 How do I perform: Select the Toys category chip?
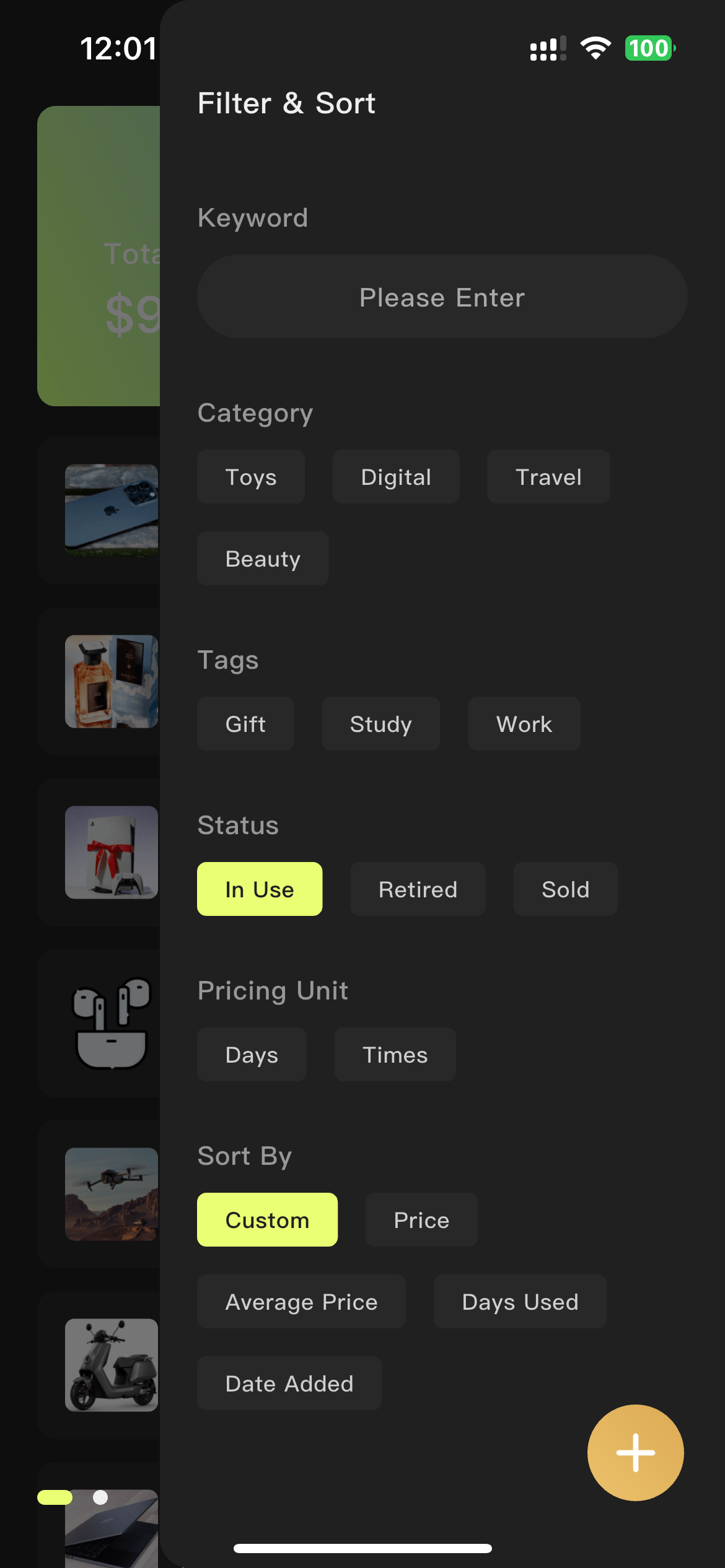(x=251, y=477)
